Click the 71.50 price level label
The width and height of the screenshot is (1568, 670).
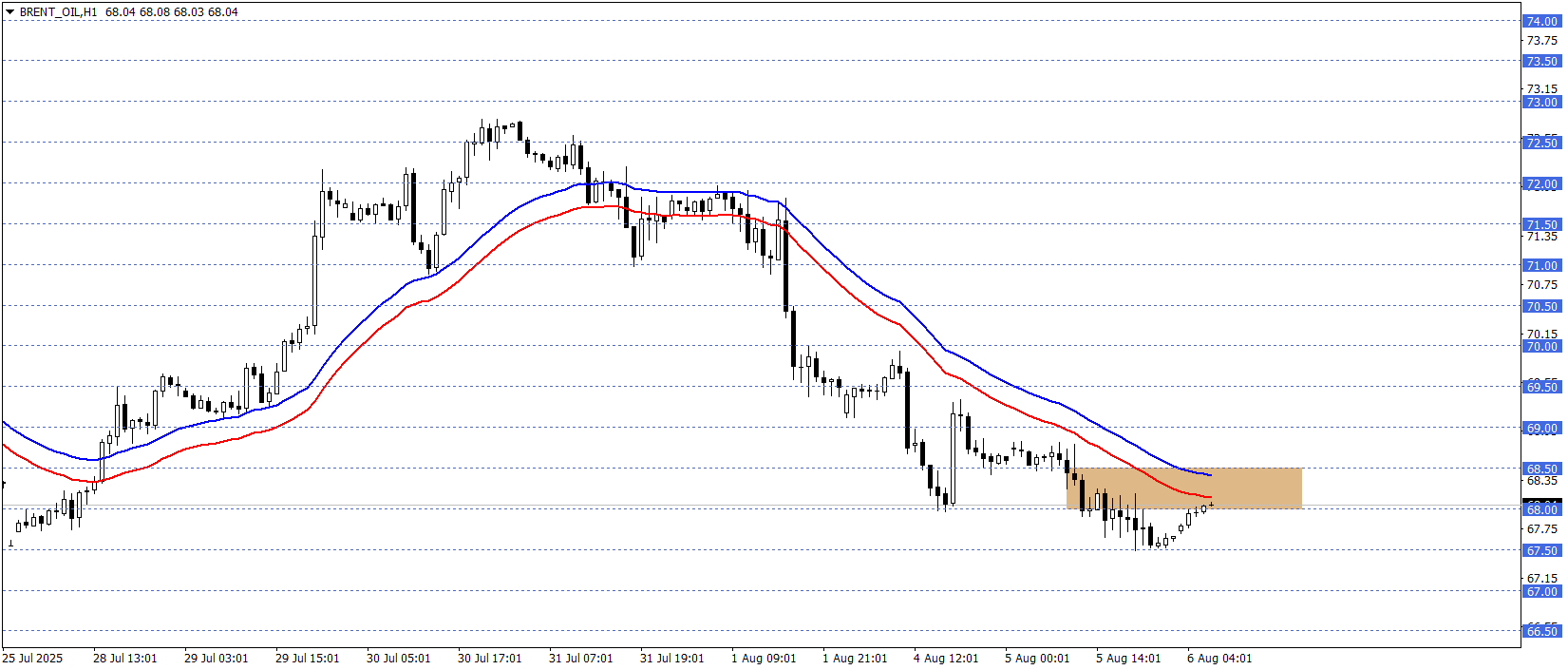[1541, 224]
